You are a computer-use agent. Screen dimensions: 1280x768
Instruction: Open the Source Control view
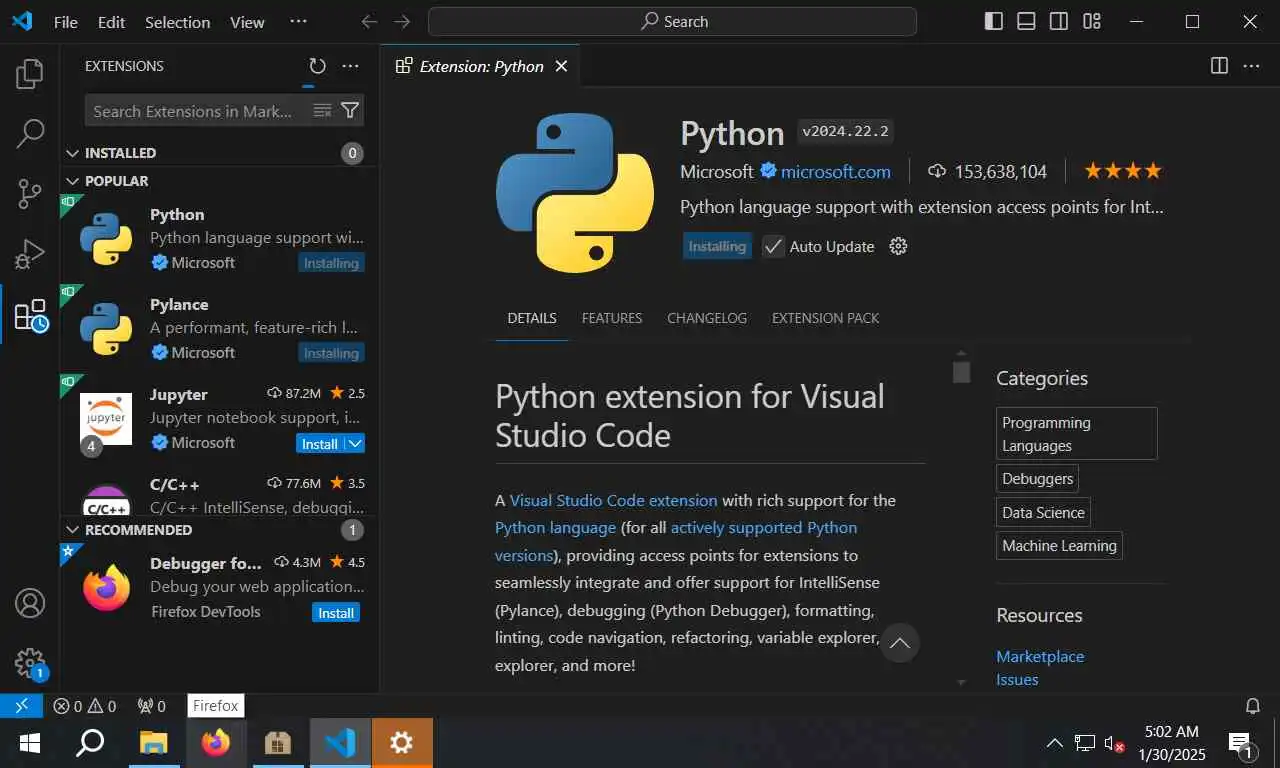coord(30,194)
